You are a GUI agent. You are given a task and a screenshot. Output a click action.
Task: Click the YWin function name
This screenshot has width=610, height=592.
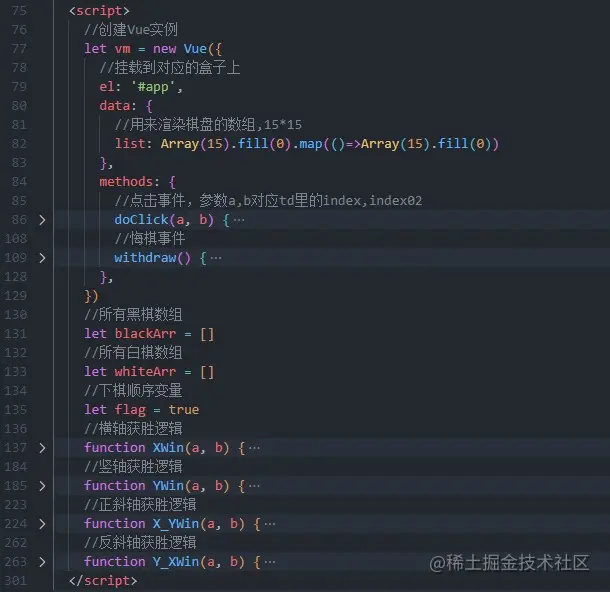(x=168, y=486)
